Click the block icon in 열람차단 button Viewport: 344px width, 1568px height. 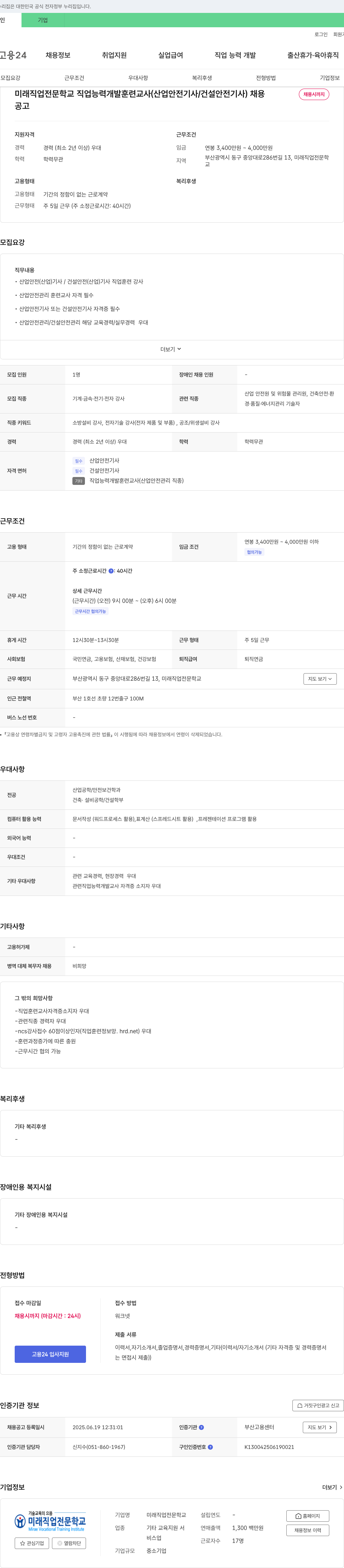[x=59, y=1543]
